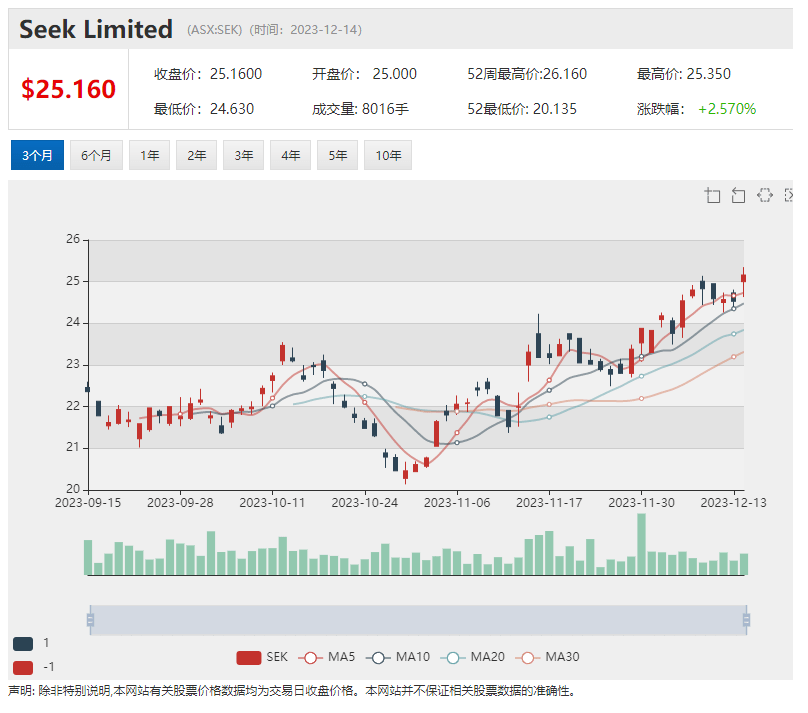Select the 10年 time range tab

click(x=388, y=155)
